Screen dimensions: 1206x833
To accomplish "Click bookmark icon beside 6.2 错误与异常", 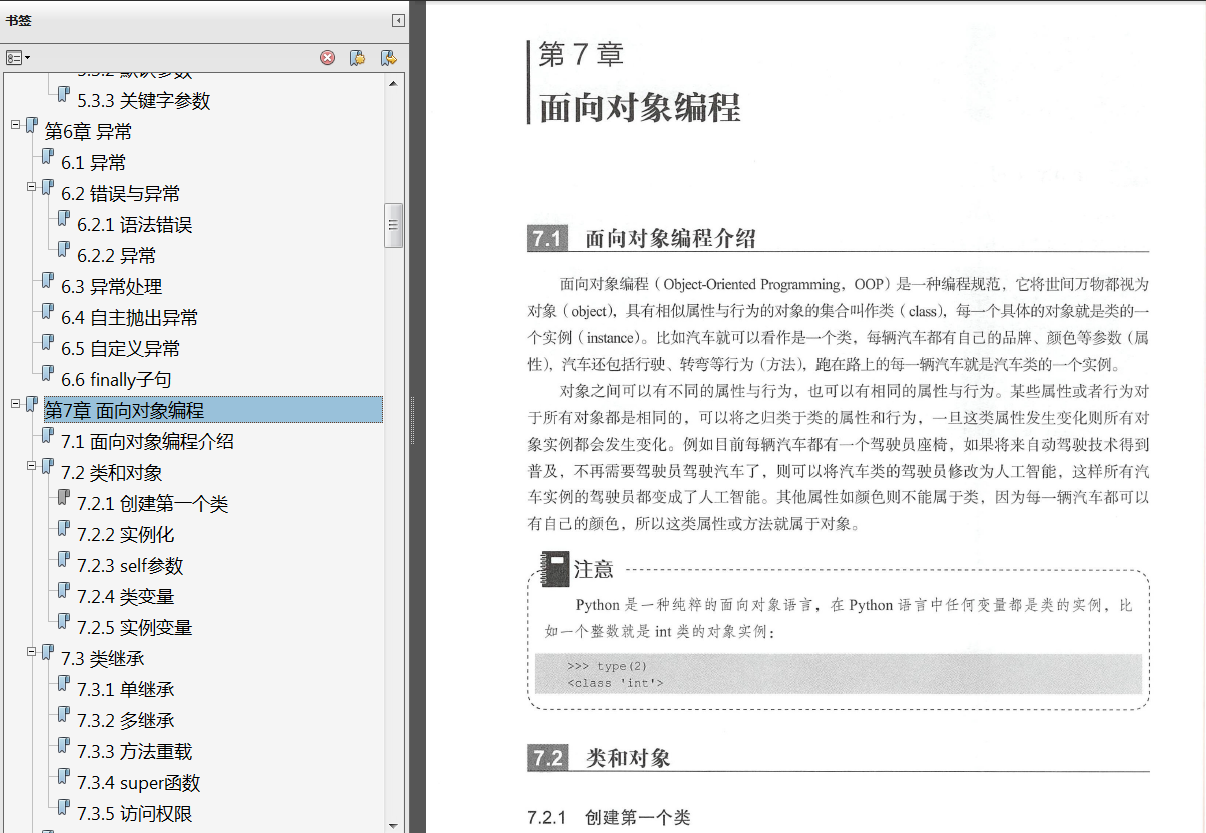I will pyautogui.click(x=48, y=189).
